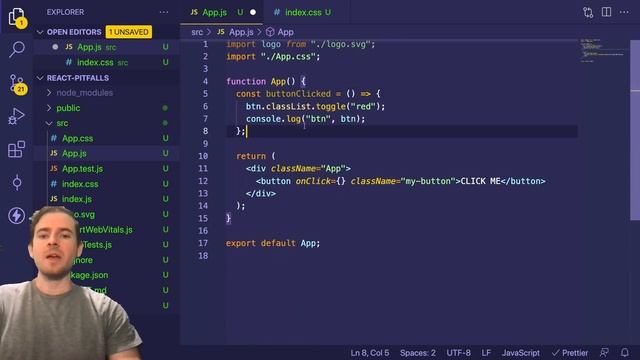
Task: Click src in the breadcrumb path
Action: pos(197,32)
